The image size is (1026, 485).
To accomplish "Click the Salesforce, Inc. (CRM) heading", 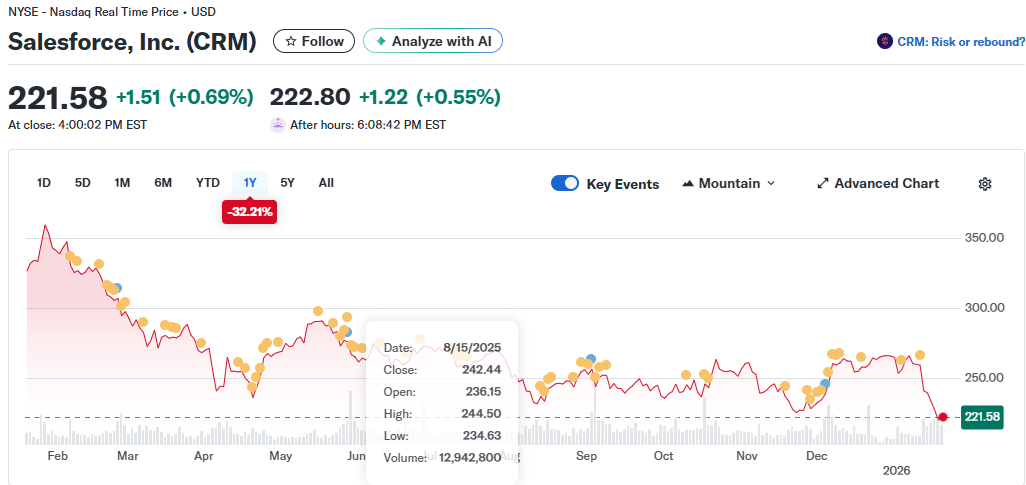I will click(x=132, y=41).
